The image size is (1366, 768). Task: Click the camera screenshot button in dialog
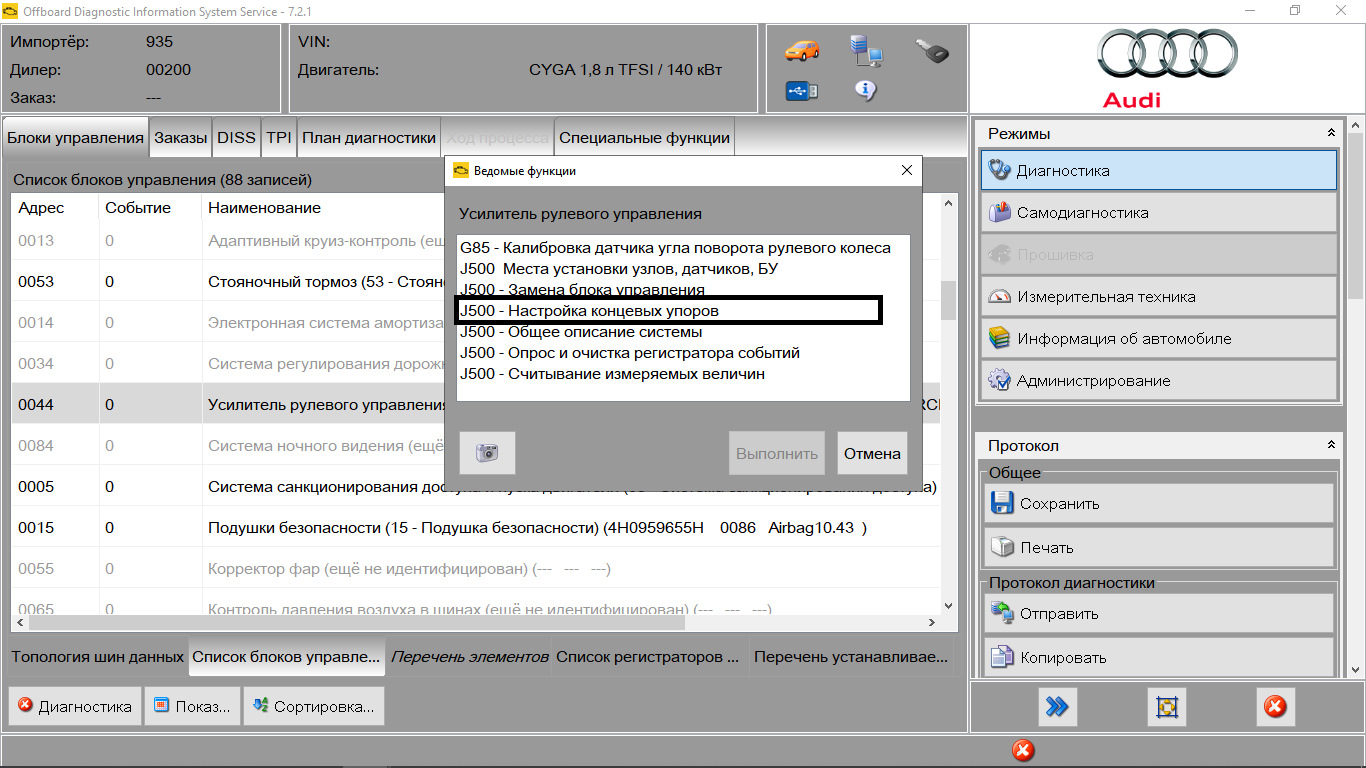click(487, 453)
